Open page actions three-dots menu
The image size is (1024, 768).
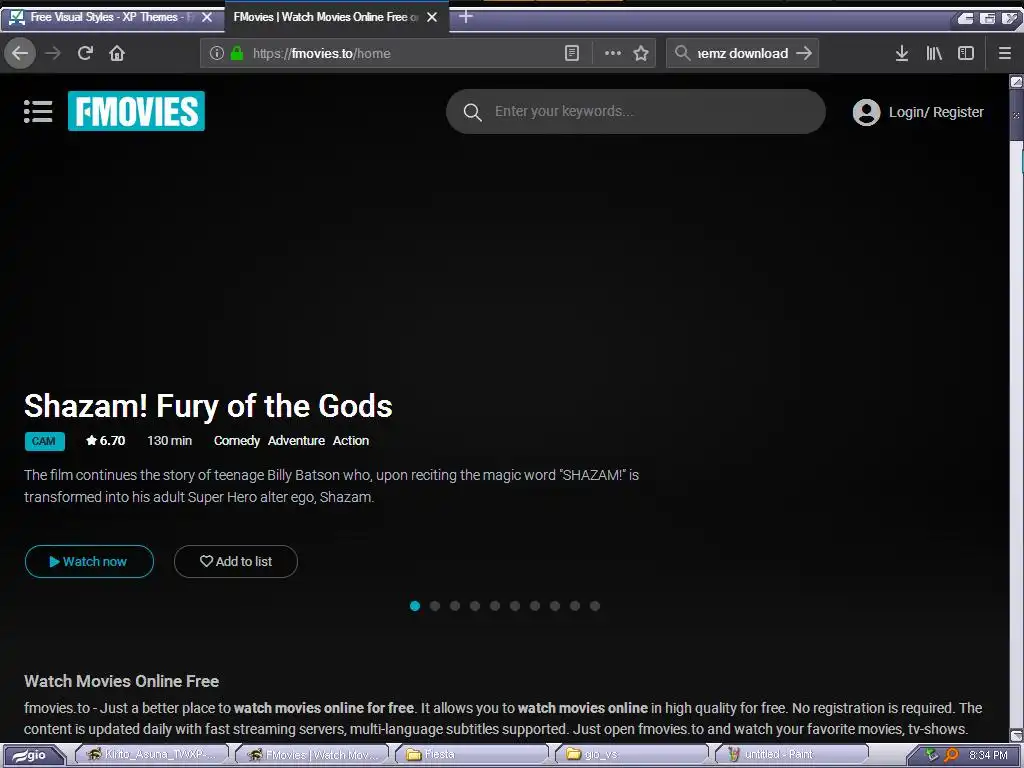click(x=613, y=54)
